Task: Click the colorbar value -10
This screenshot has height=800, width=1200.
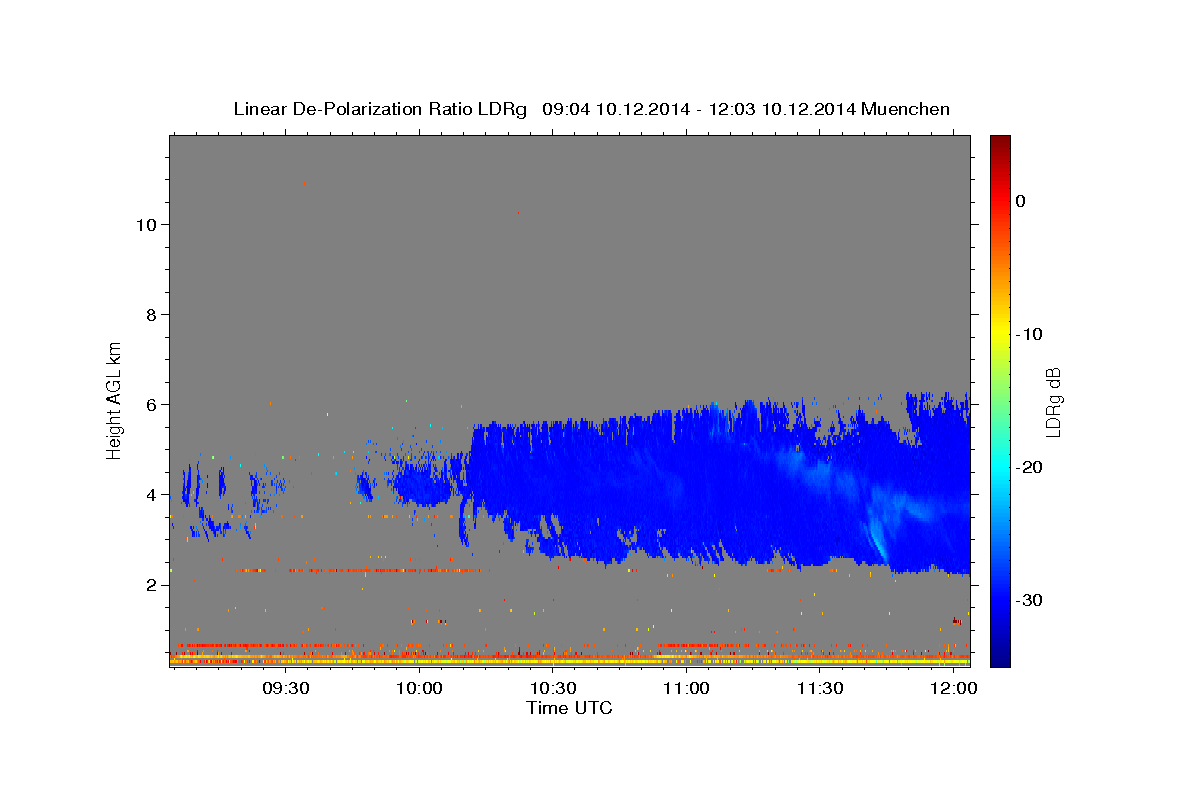Action: pyautogui.click(x=1029, y=334)
